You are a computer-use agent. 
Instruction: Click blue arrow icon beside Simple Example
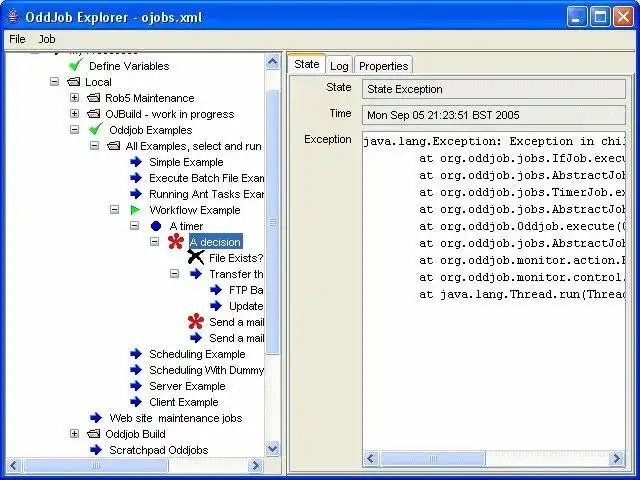(x=136, y=162)
